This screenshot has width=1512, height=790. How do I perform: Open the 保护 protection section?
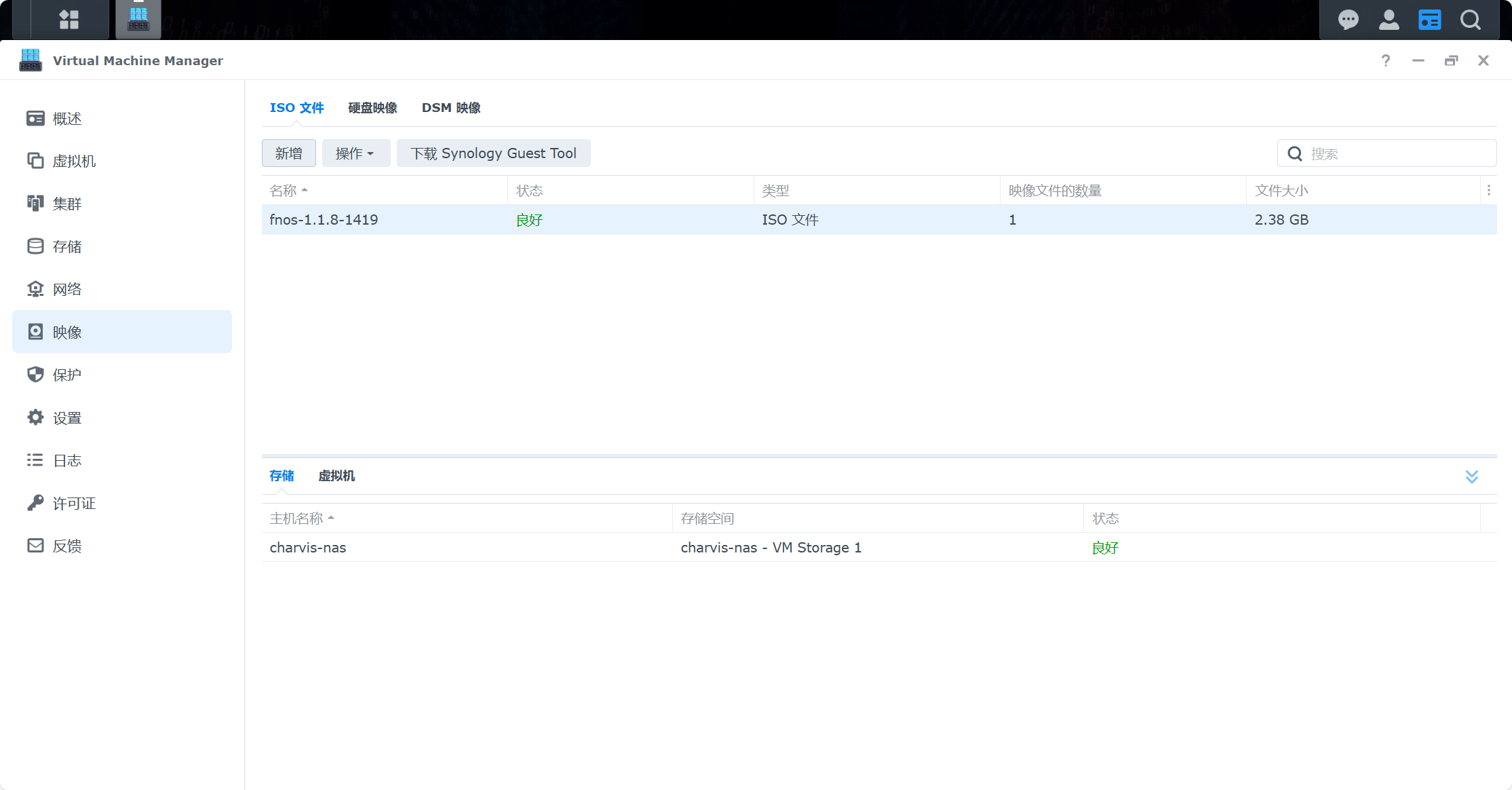(x=66, y=375)
